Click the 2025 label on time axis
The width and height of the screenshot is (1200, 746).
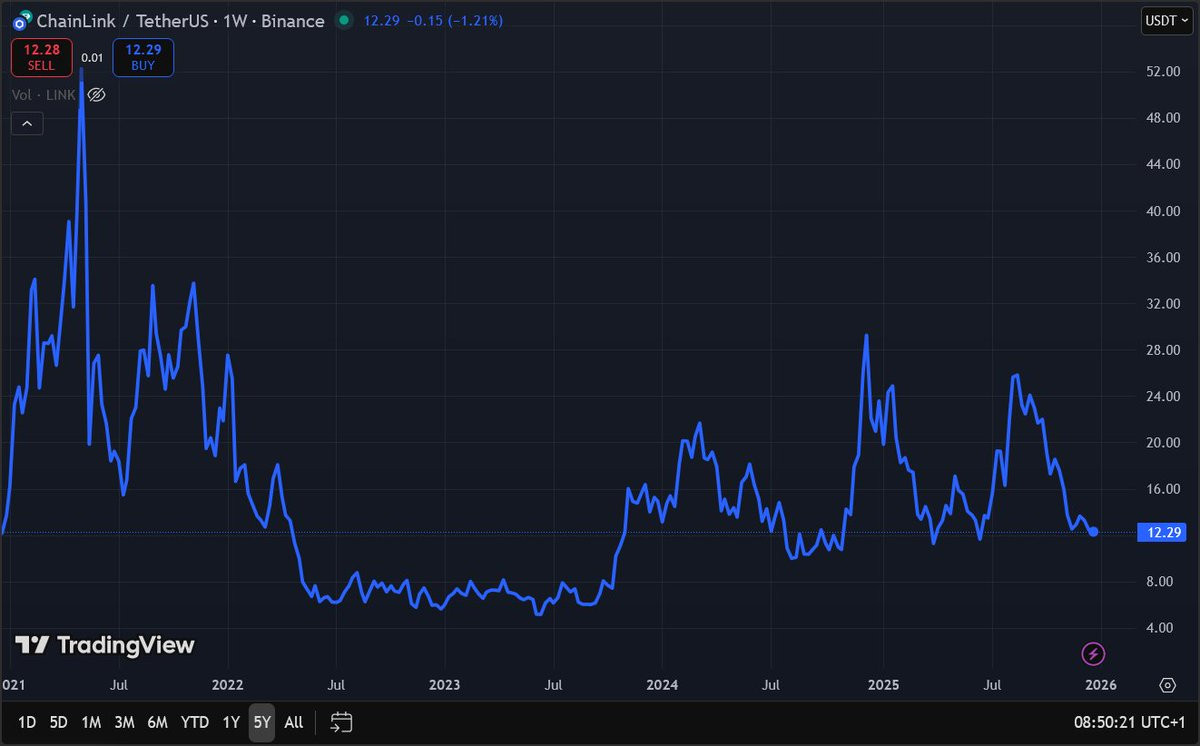click(x=884, y=685)
